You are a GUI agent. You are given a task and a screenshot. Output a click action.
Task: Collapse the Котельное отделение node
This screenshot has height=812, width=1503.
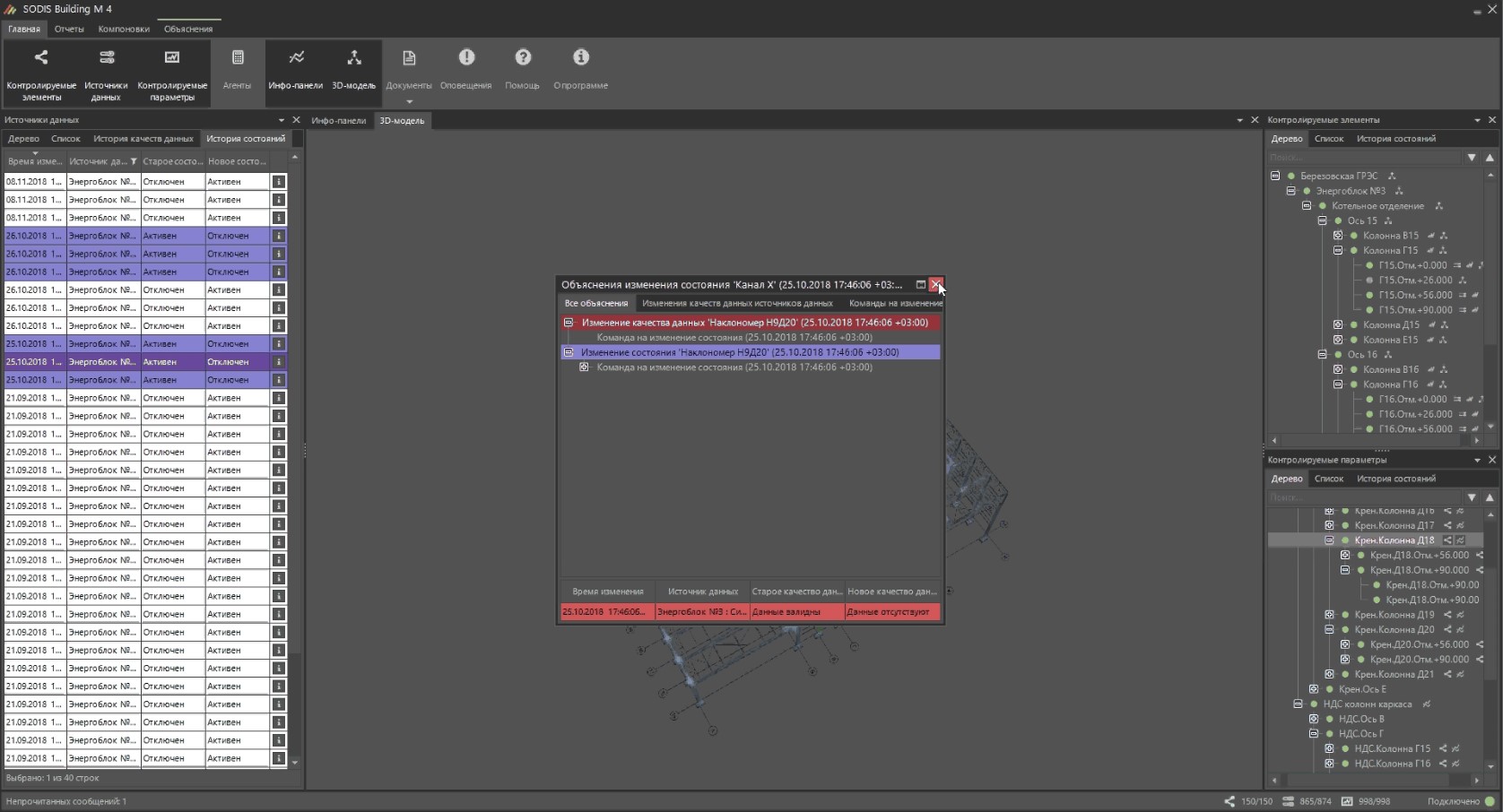click(x=1307, y=206)
